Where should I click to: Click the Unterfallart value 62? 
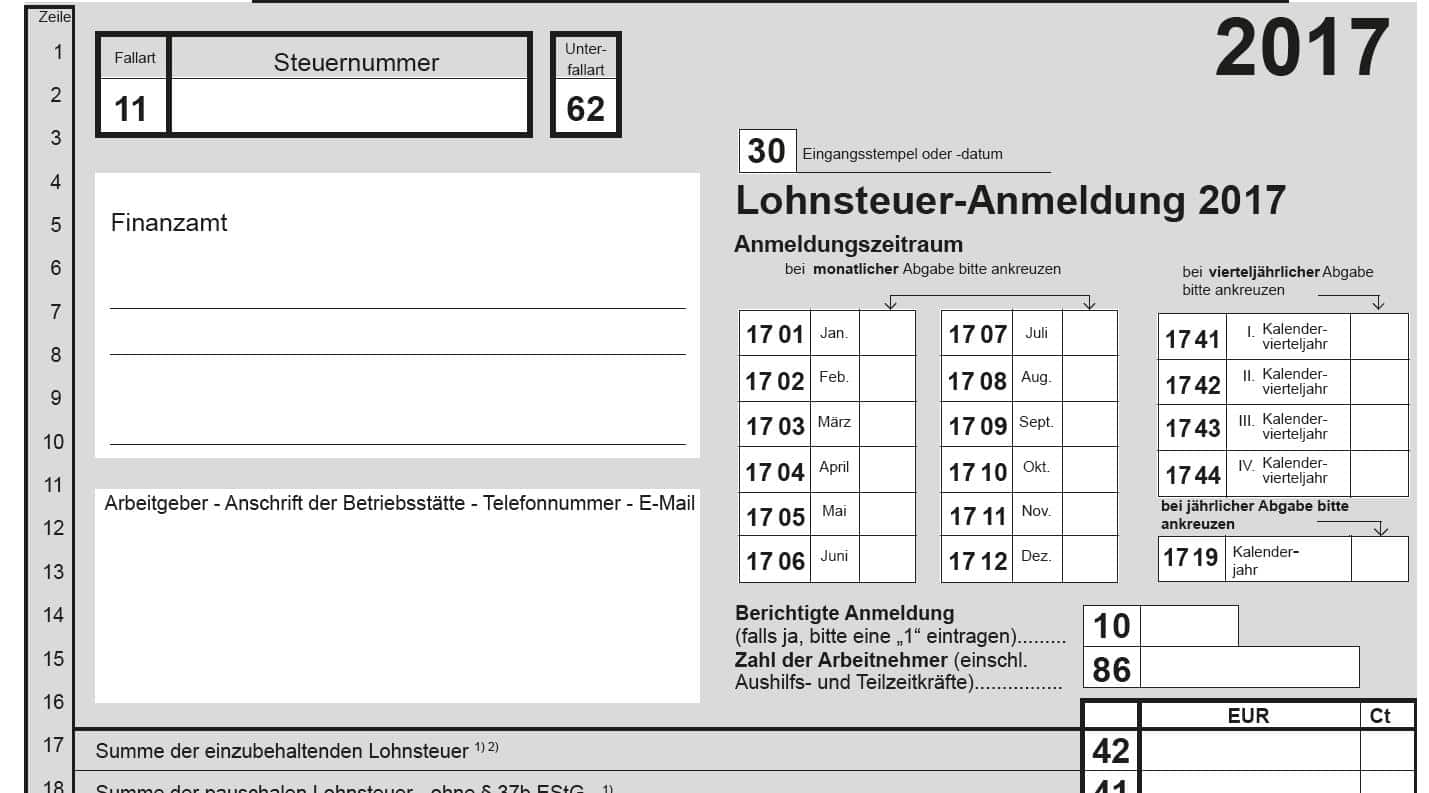pos(585,107)
